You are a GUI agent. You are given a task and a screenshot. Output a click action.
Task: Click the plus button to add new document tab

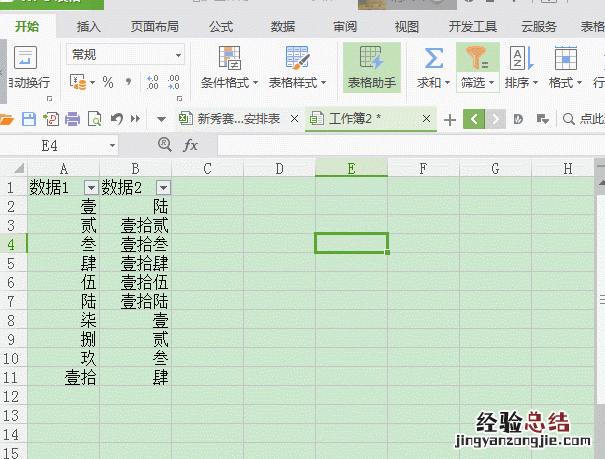[450, 119]
